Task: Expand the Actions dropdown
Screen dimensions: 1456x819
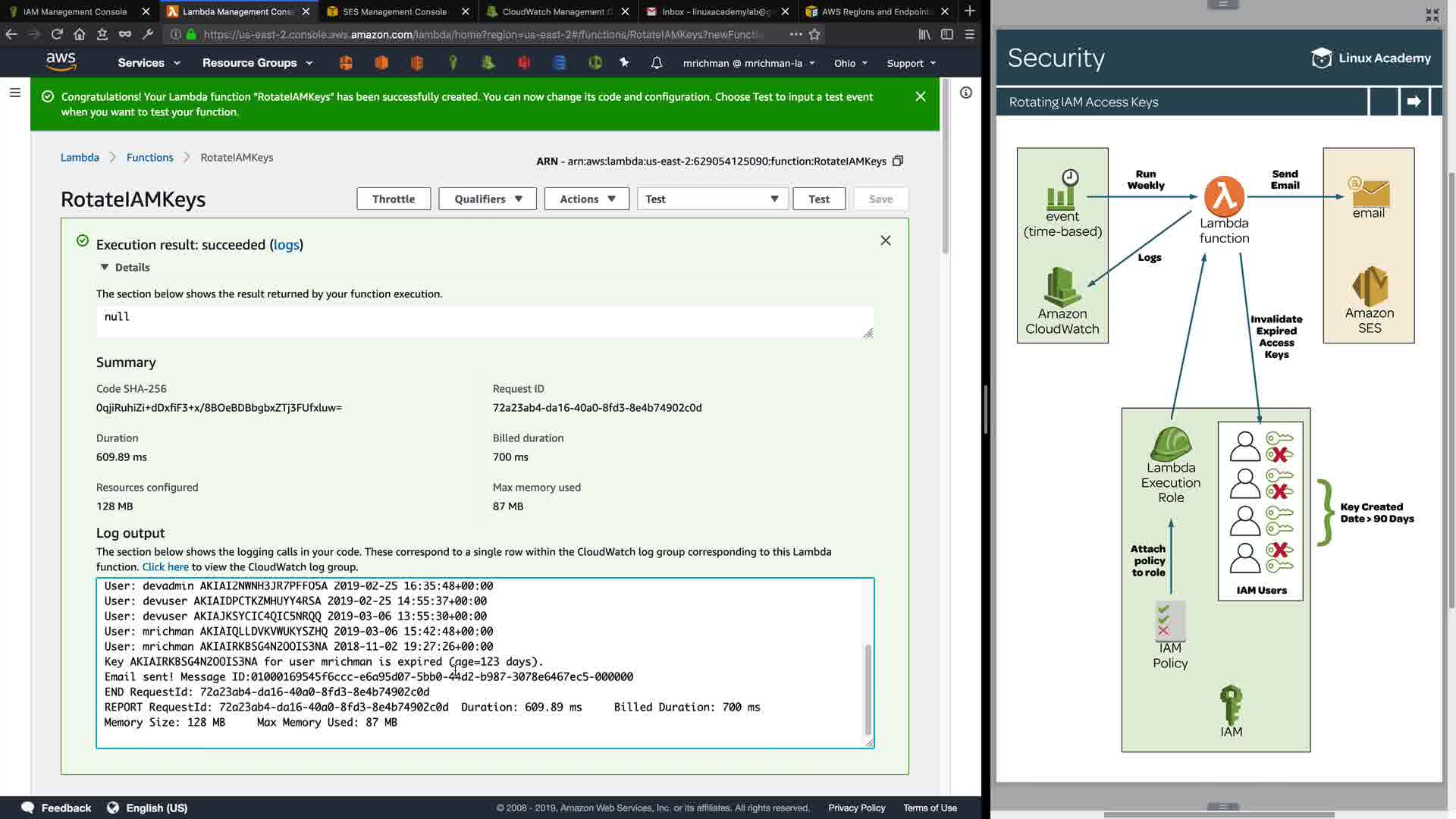Action: click(x=586, y=199)
